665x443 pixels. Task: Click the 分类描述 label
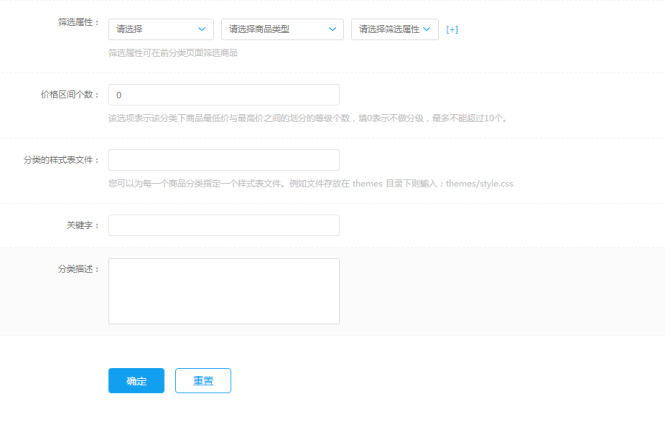[78, 269]
